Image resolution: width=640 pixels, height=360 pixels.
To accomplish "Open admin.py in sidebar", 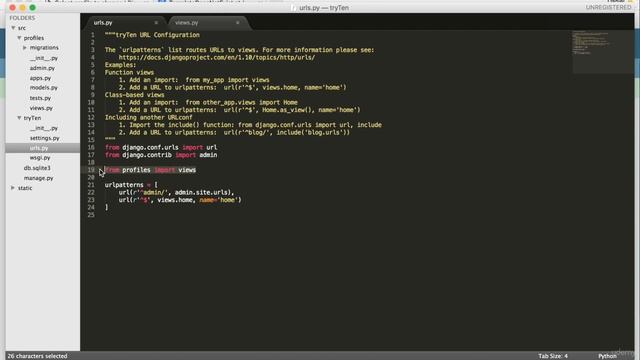I will click(x=42, y=68).
